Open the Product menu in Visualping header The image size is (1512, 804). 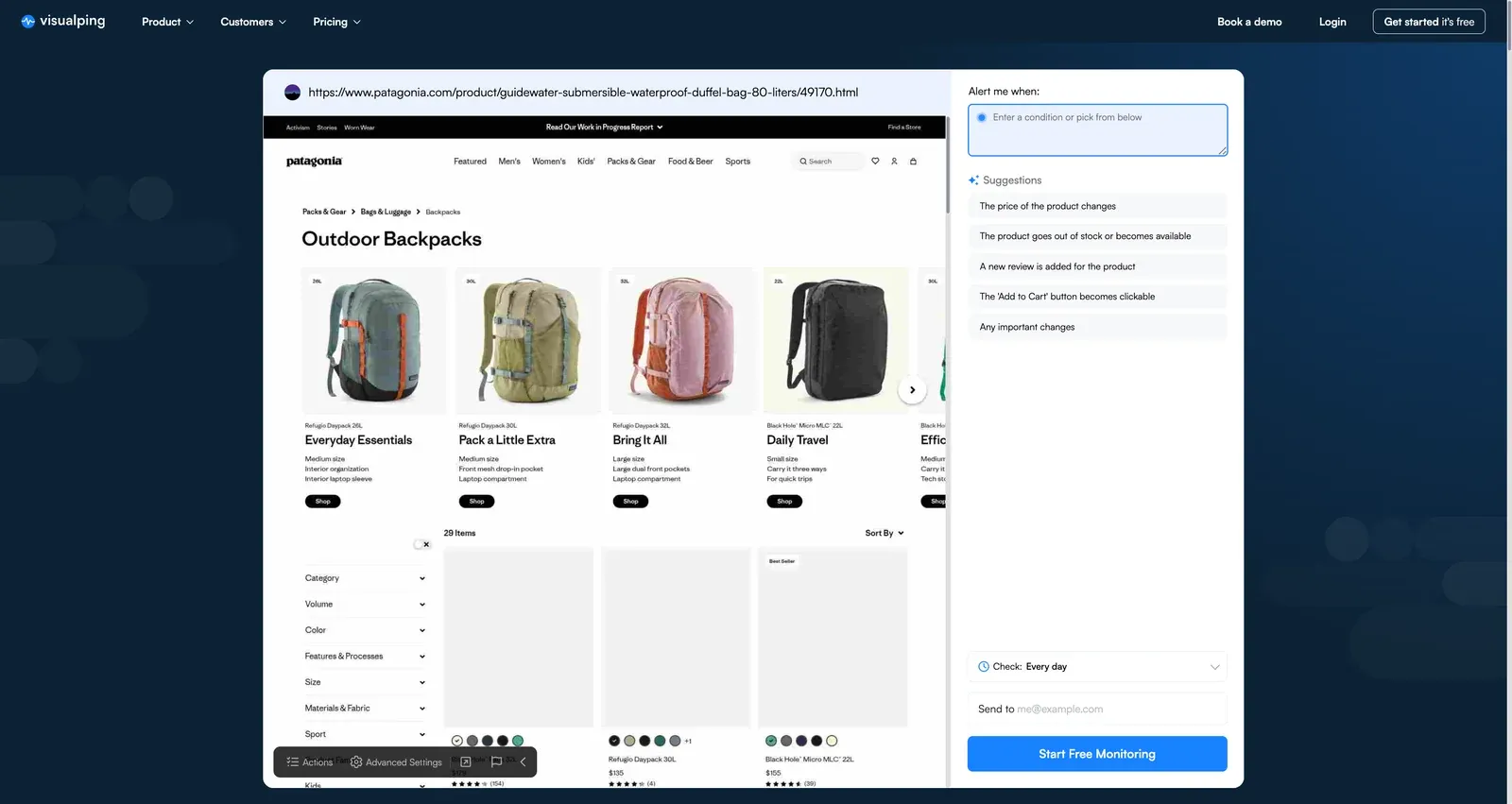[x=167, y=22]
